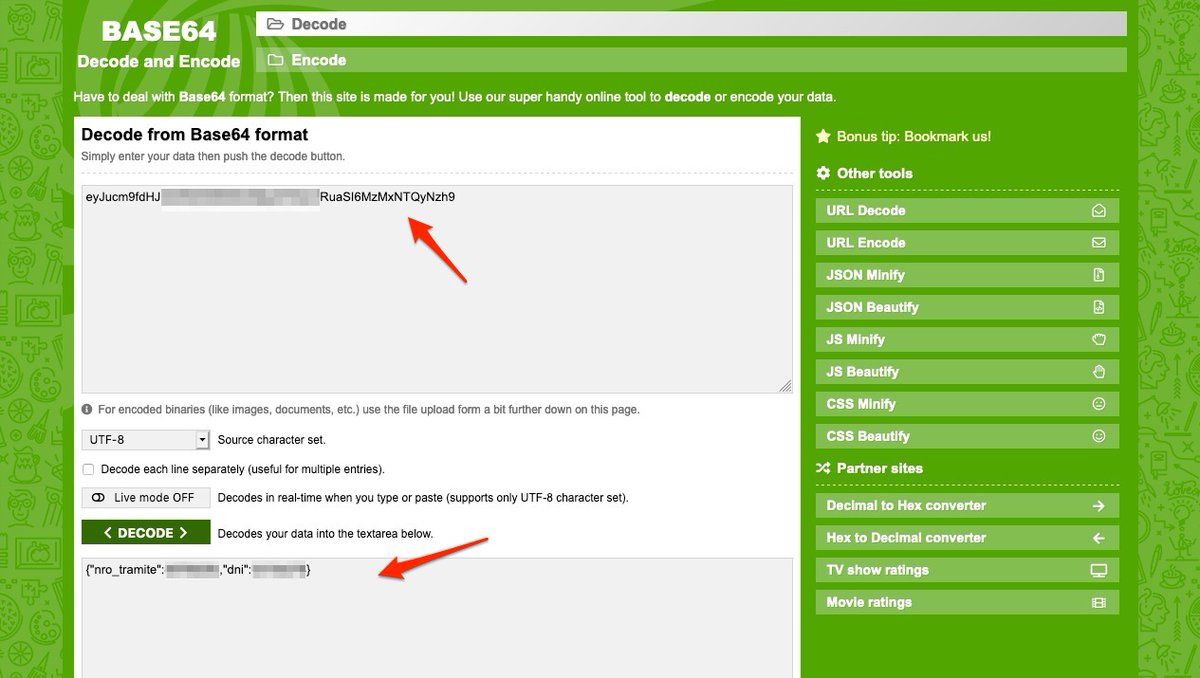The width and height of the screenshot is (1200, 678).
Task: Click the hand icon on JS Minify
Action: pos(1099,340)
